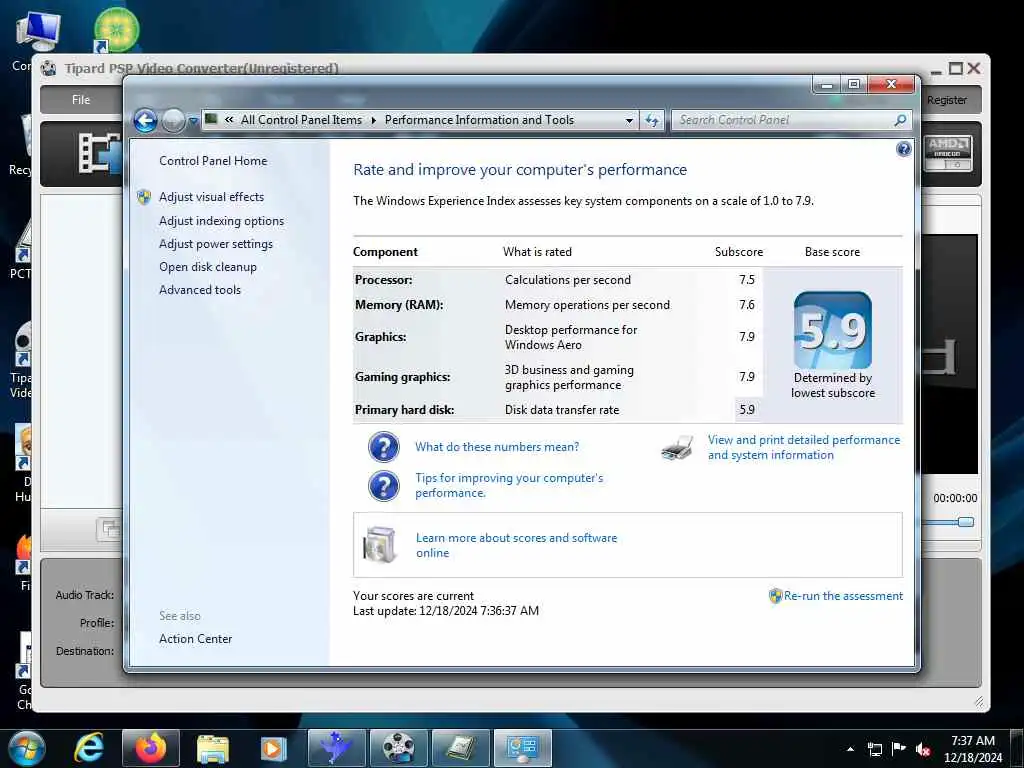Open Adjust power settings

[x=216, y=244]
